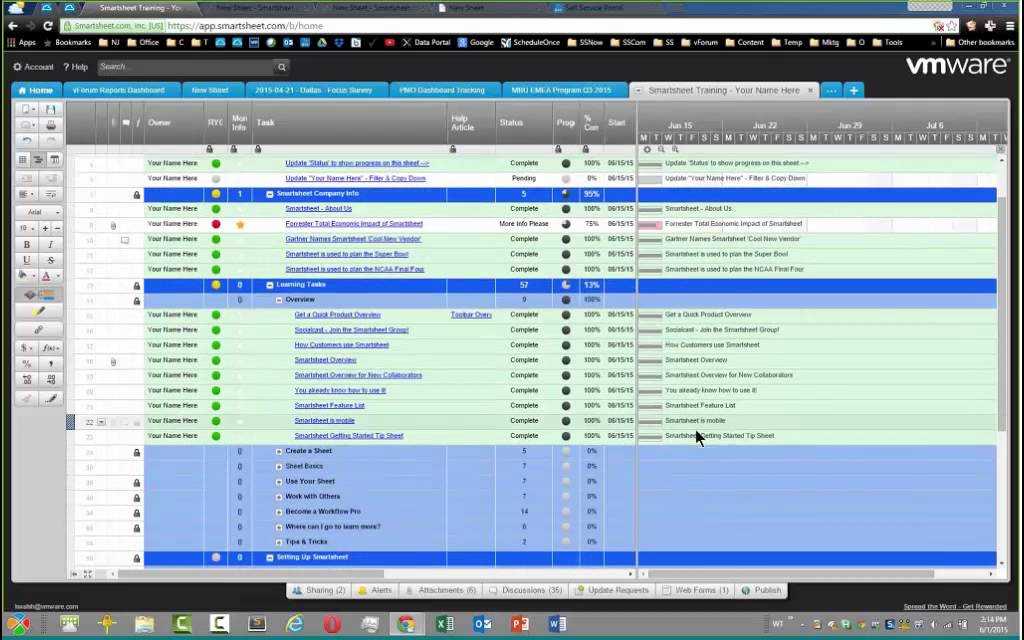Screen dimensions: 1024x640
Task: Open the Help link in top bar
Action: 75,67
